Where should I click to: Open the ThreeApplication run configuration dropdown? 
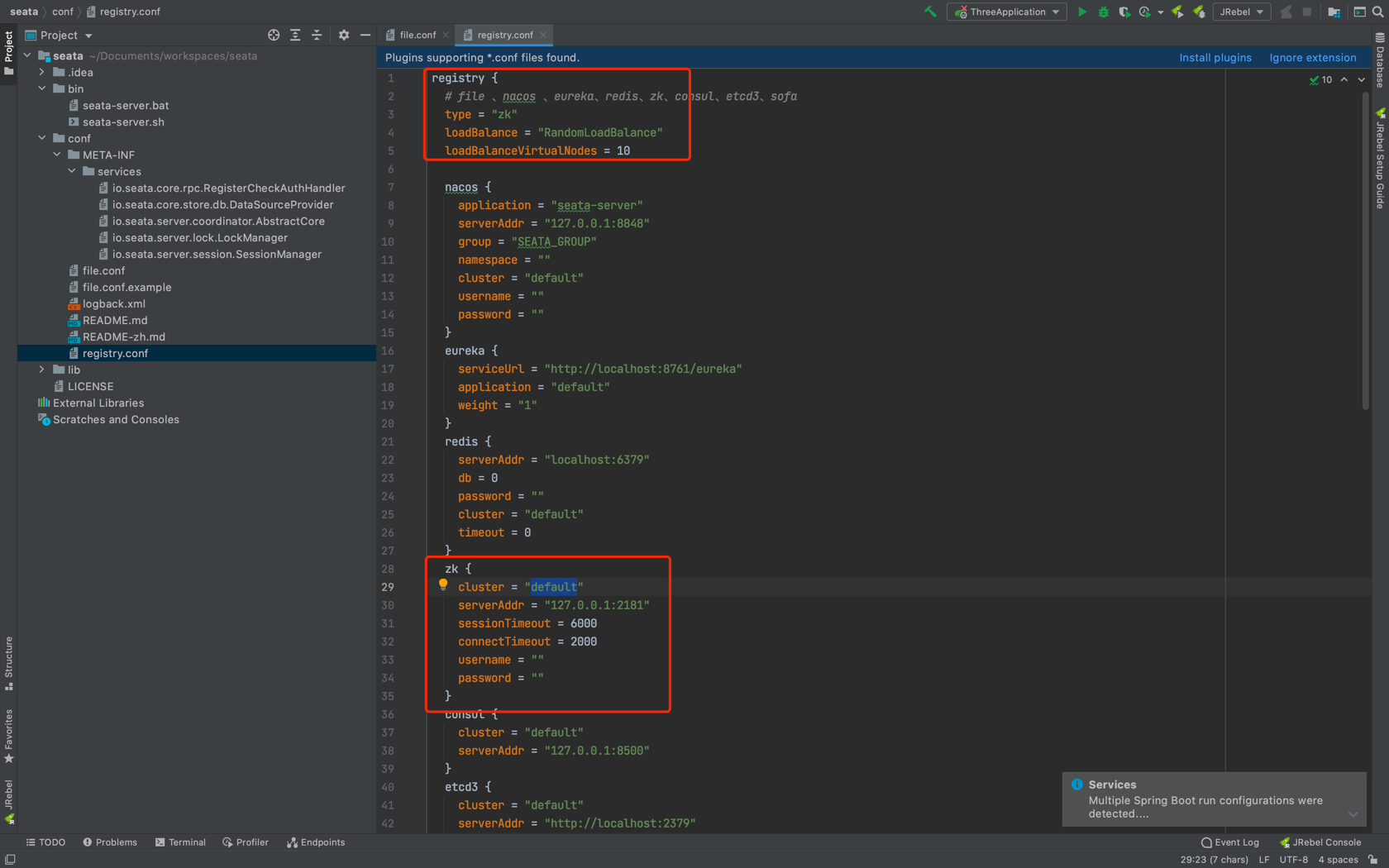[1007, 12]
